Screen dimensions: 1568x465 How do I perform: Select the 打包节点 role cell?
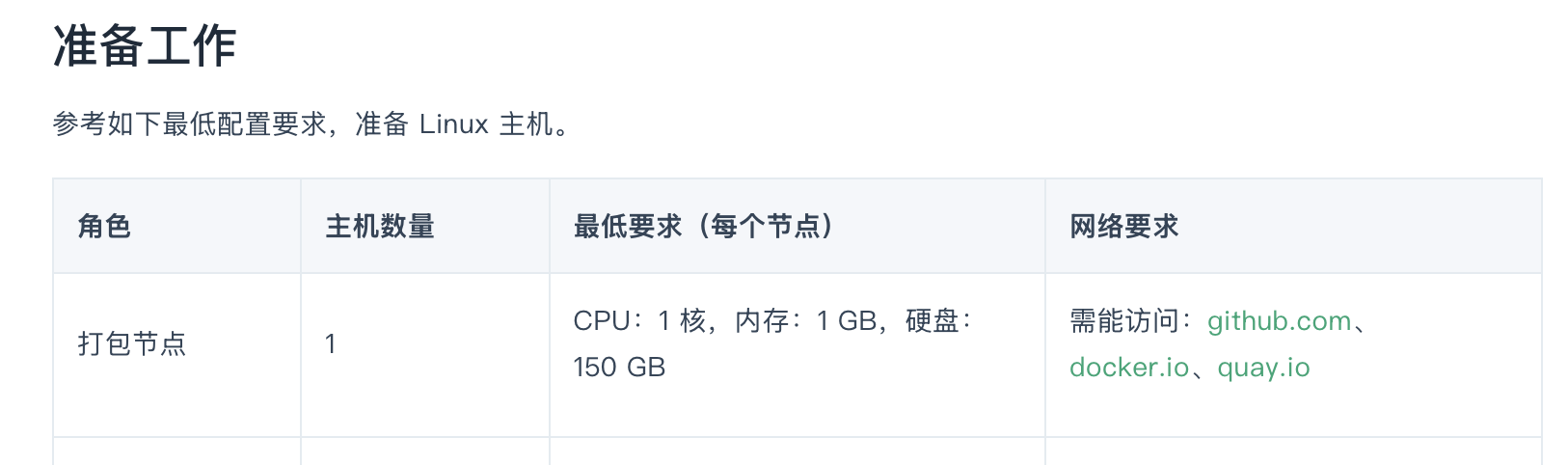coord(132,344)
